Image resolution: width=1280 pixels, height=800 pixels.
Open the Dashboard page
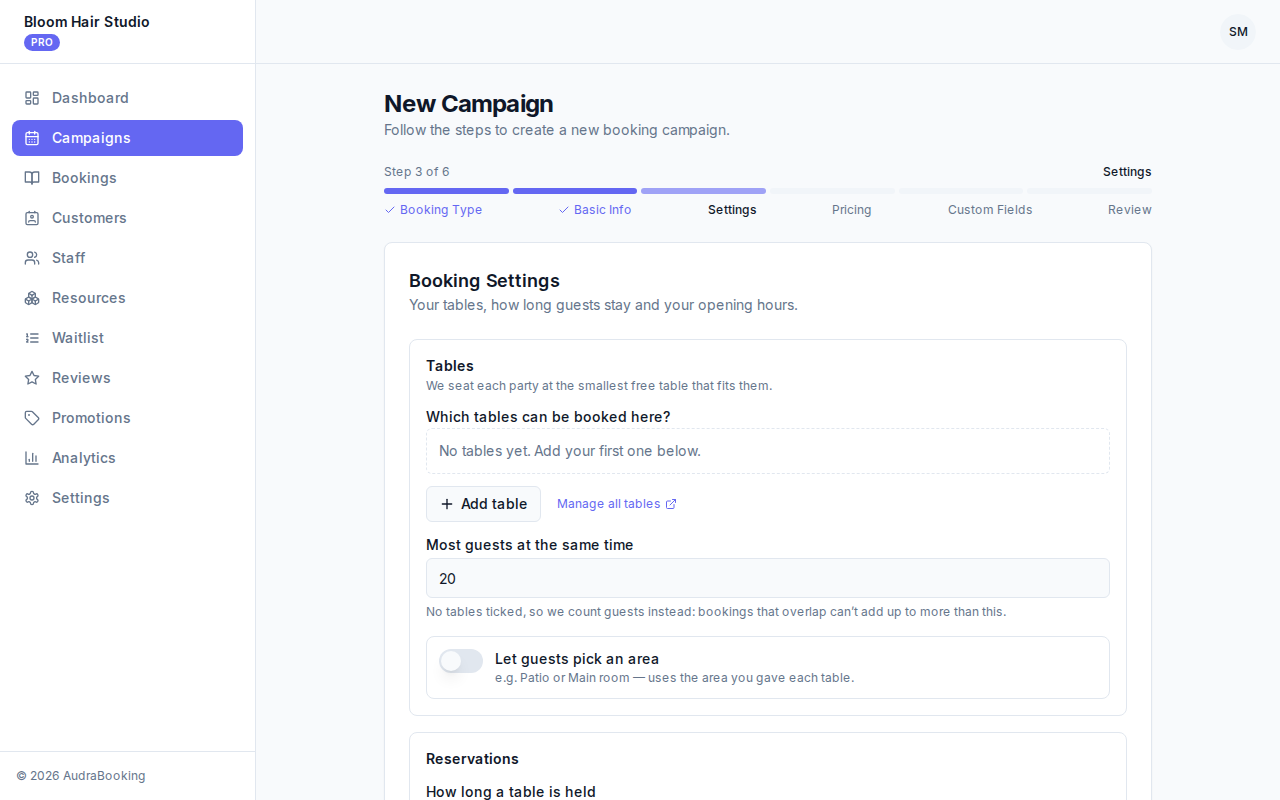(127, 98)
